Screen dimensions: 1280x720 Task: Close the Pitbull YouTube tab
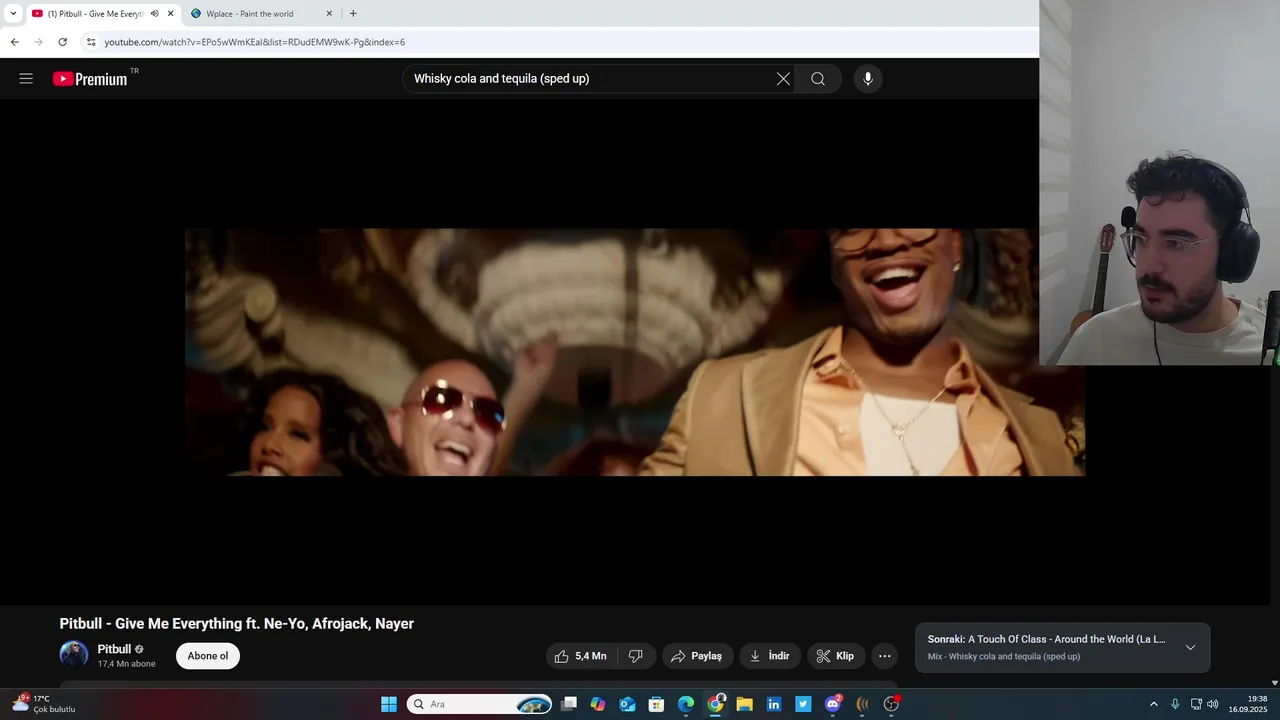point(170,14)
